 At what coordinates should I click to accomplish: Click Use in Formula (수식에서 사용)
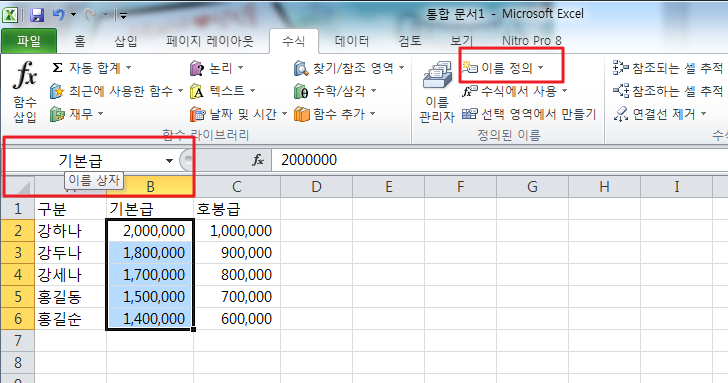514,91
